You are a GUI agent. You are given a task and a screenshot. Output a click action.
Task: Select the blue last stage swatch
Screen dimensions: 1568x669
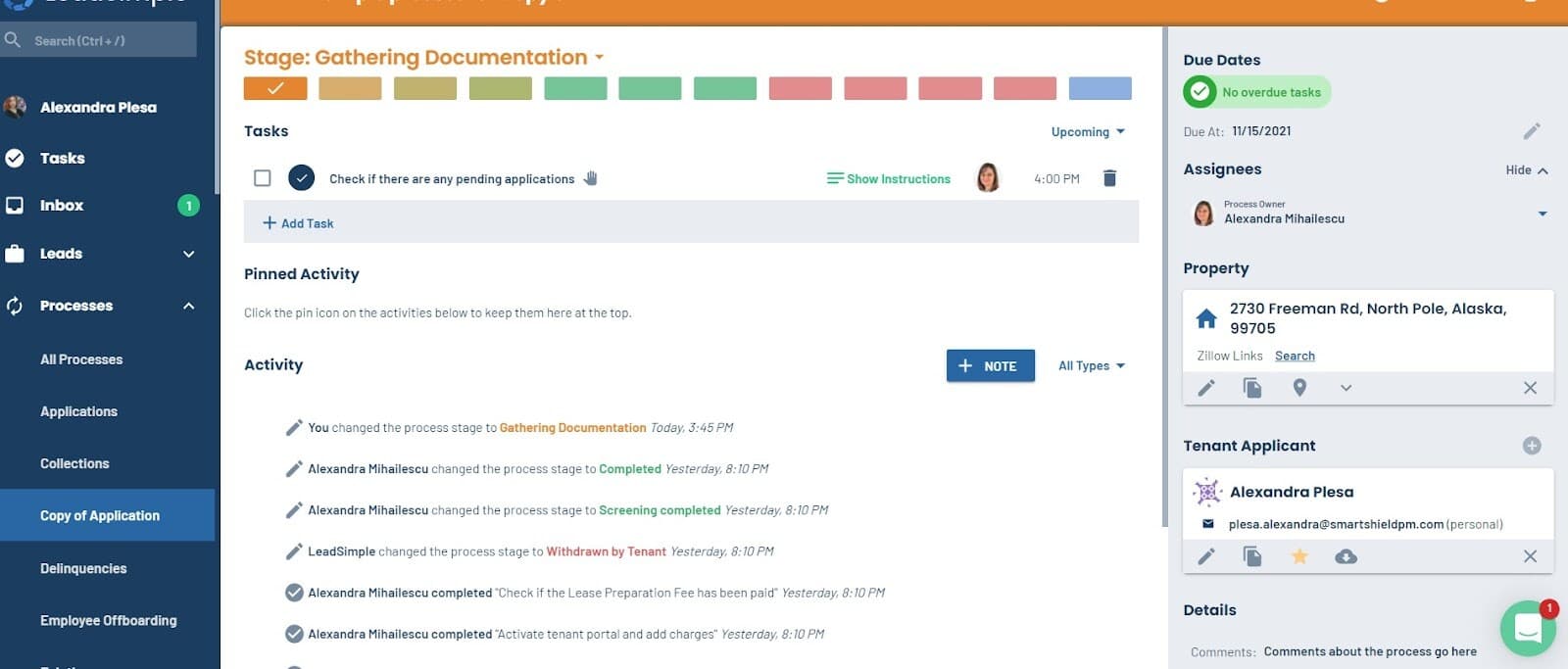pyautogui.click(x=1100, y=88)
